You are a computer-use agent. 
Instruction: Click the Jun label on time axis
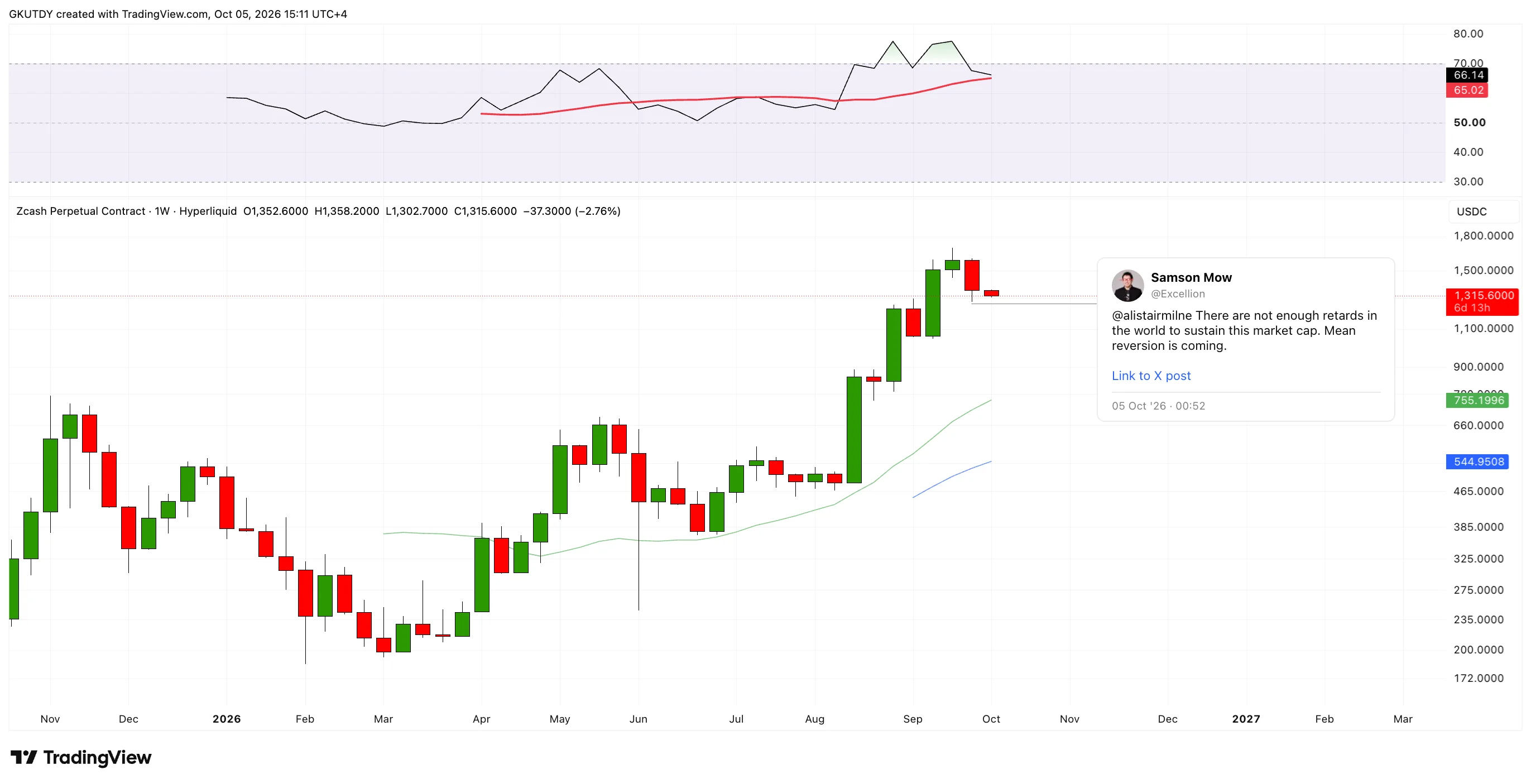click(x=639, y=719)
